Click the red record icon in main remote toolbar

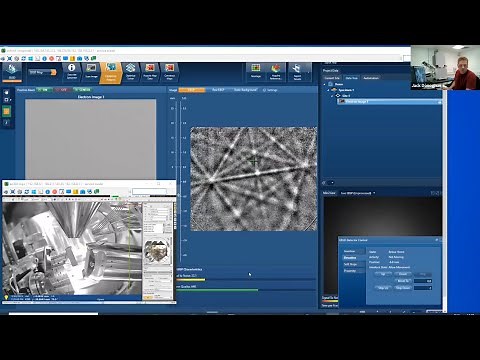click(51, 58)
